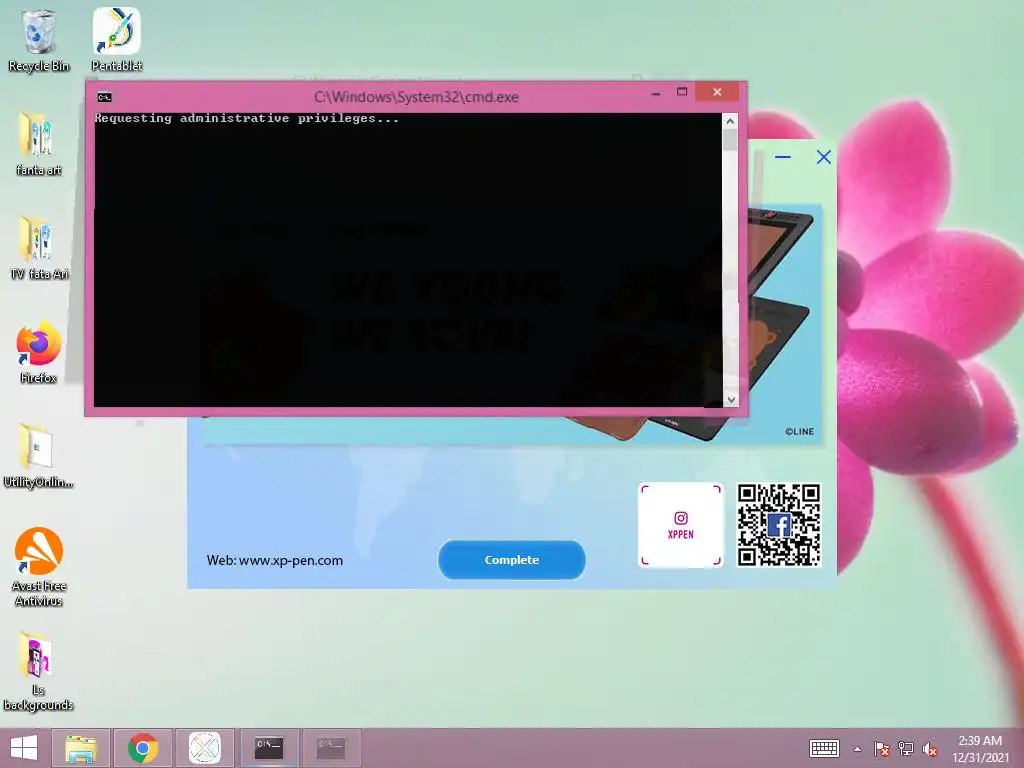1024x768 pixels.
Task: Click the cmd.exe title bar system icon
Action: click(104, 97)
